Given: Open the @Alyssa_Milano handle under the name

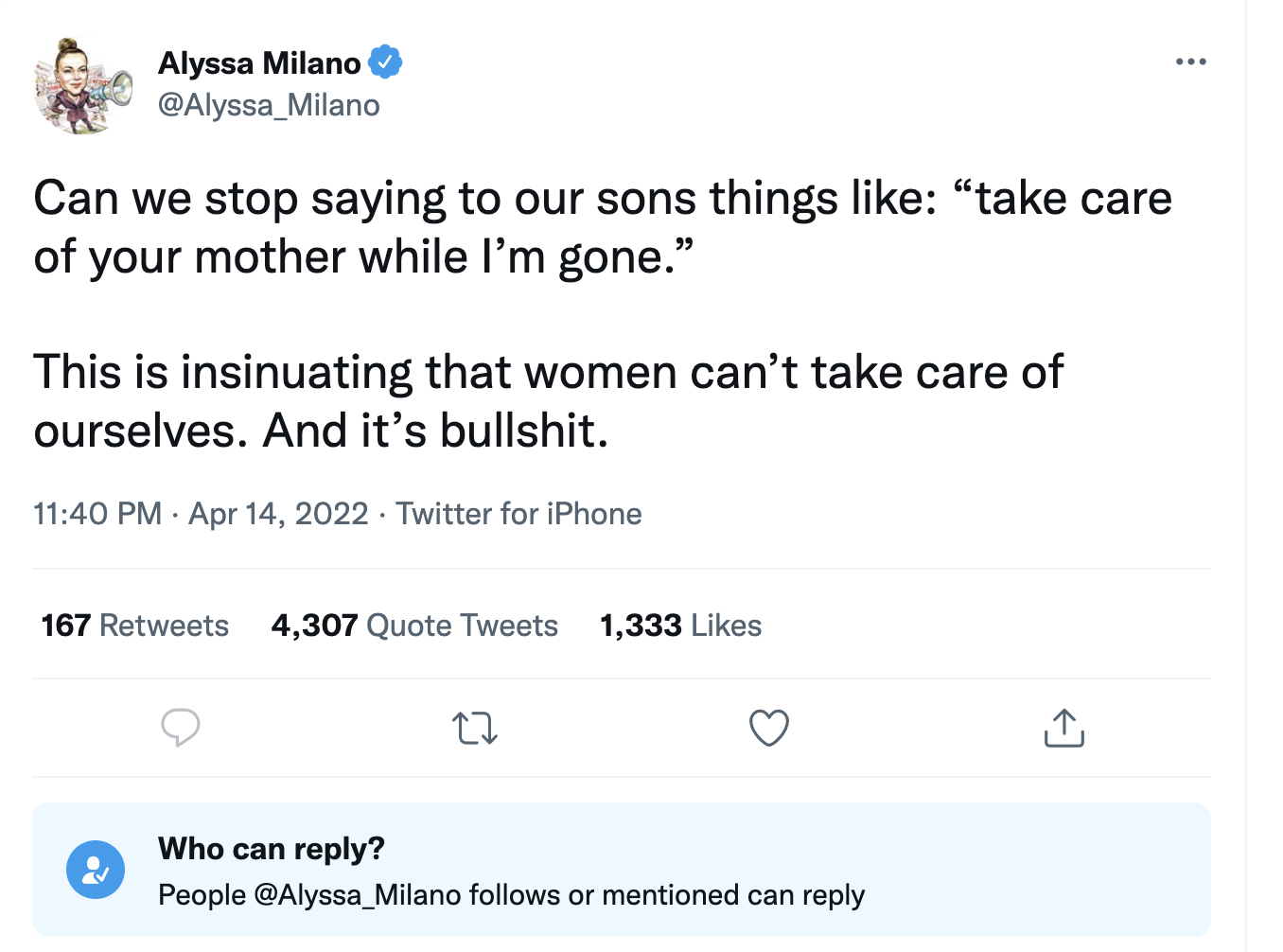Looking at the screenshot, I should [x=269, y=105].
